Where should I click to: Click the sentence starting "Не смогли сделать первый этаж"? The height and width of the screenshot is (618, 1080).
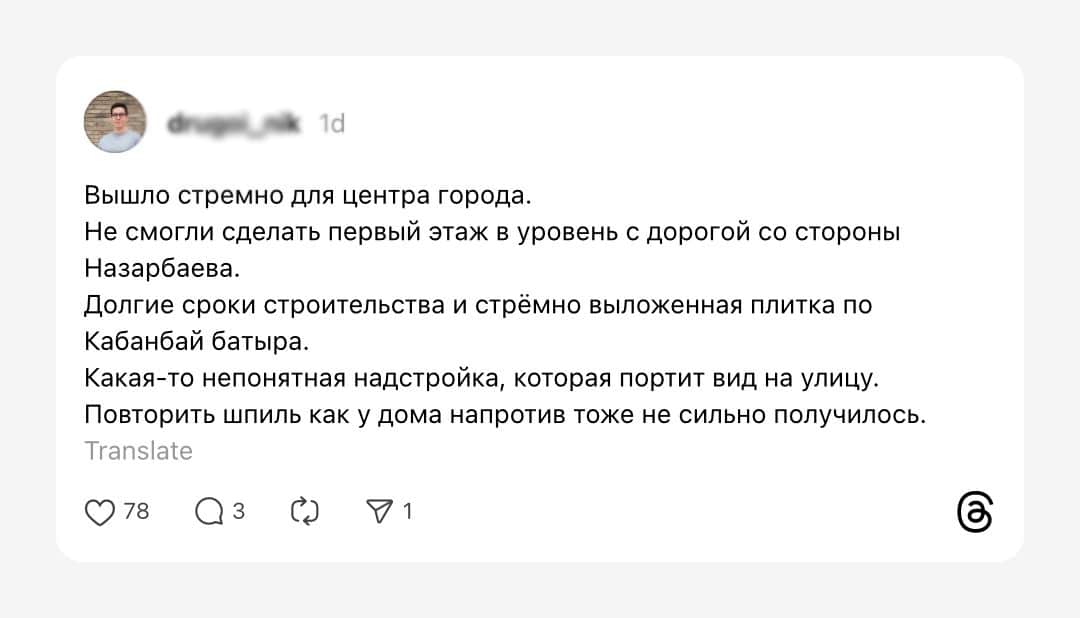[x=492, y=232]
